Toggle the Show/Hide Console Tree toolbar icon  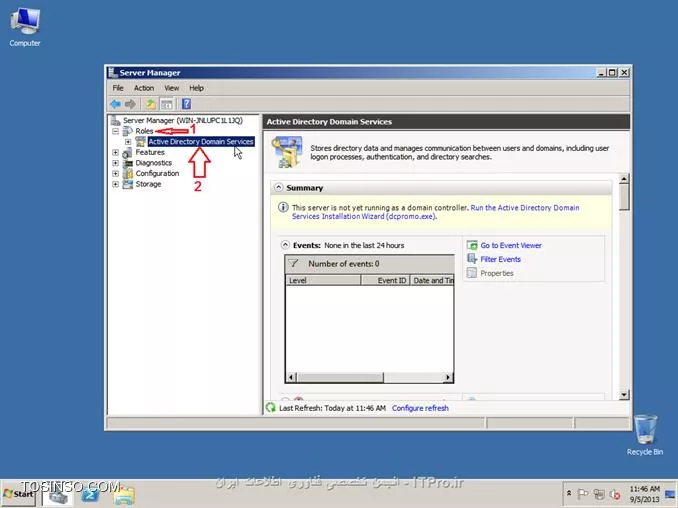[x=166, y=104]
